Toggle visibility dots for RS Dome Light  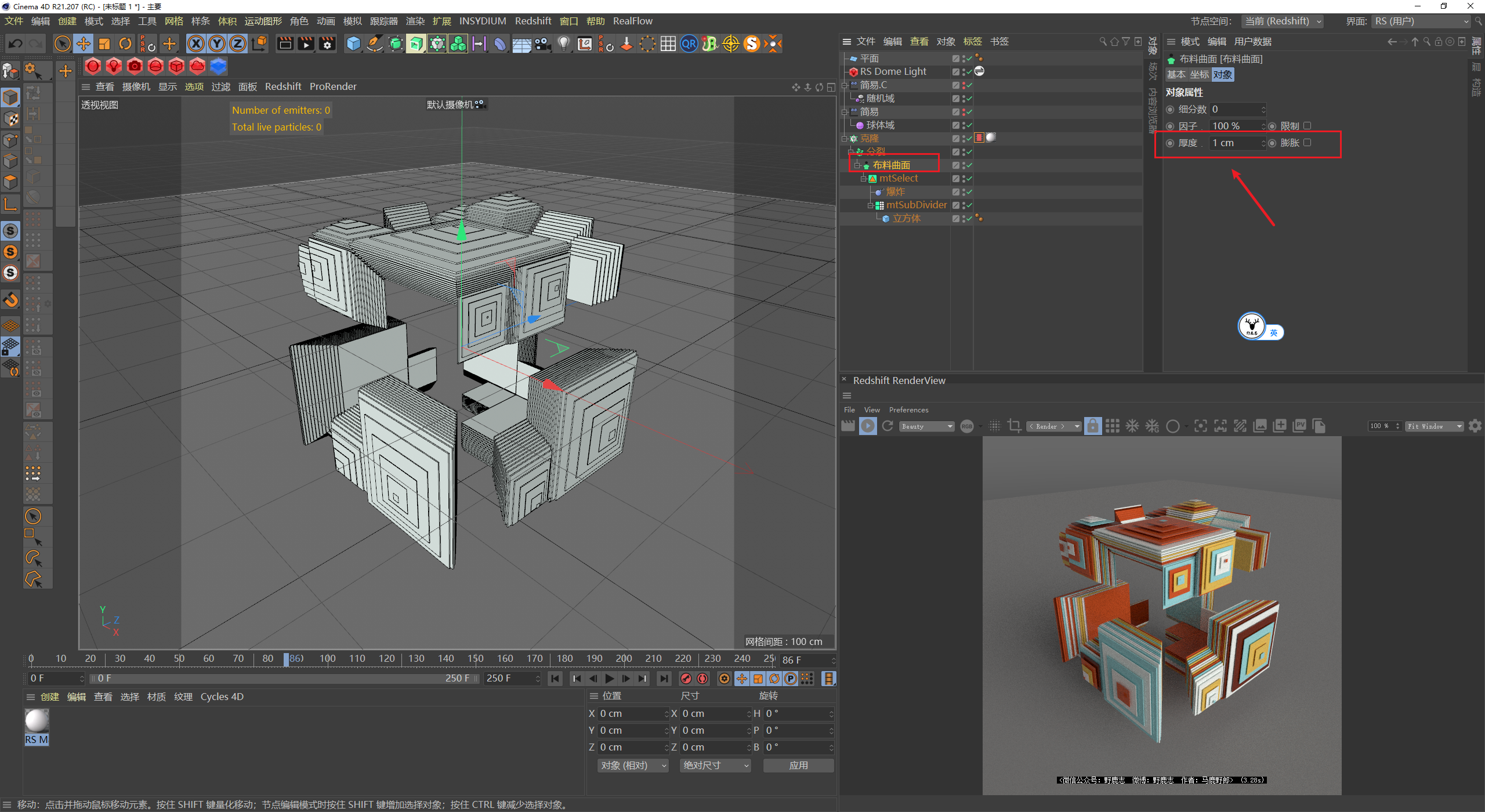964,72
